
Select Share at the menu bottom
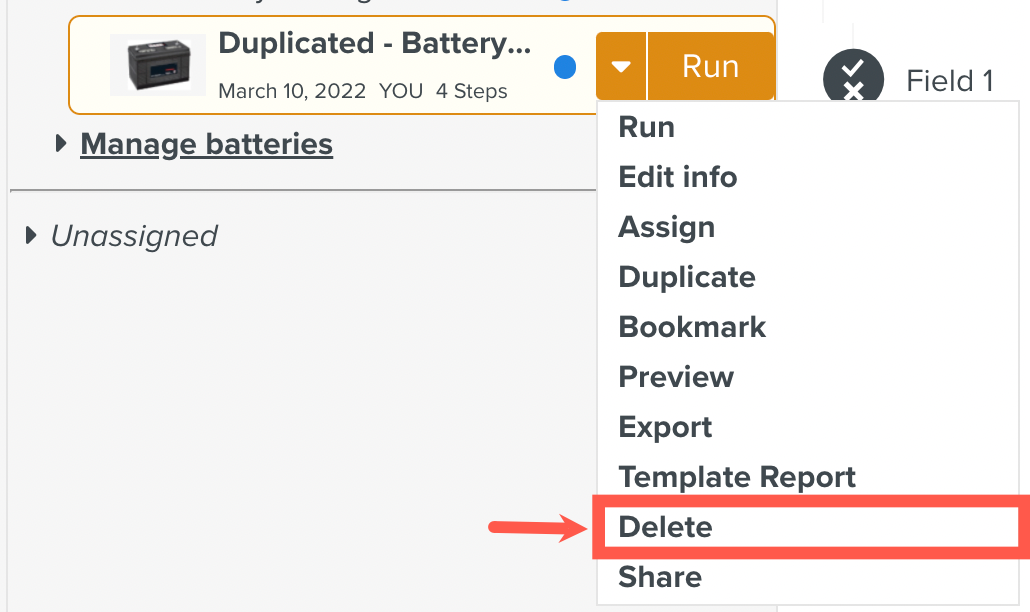[660, 577]
